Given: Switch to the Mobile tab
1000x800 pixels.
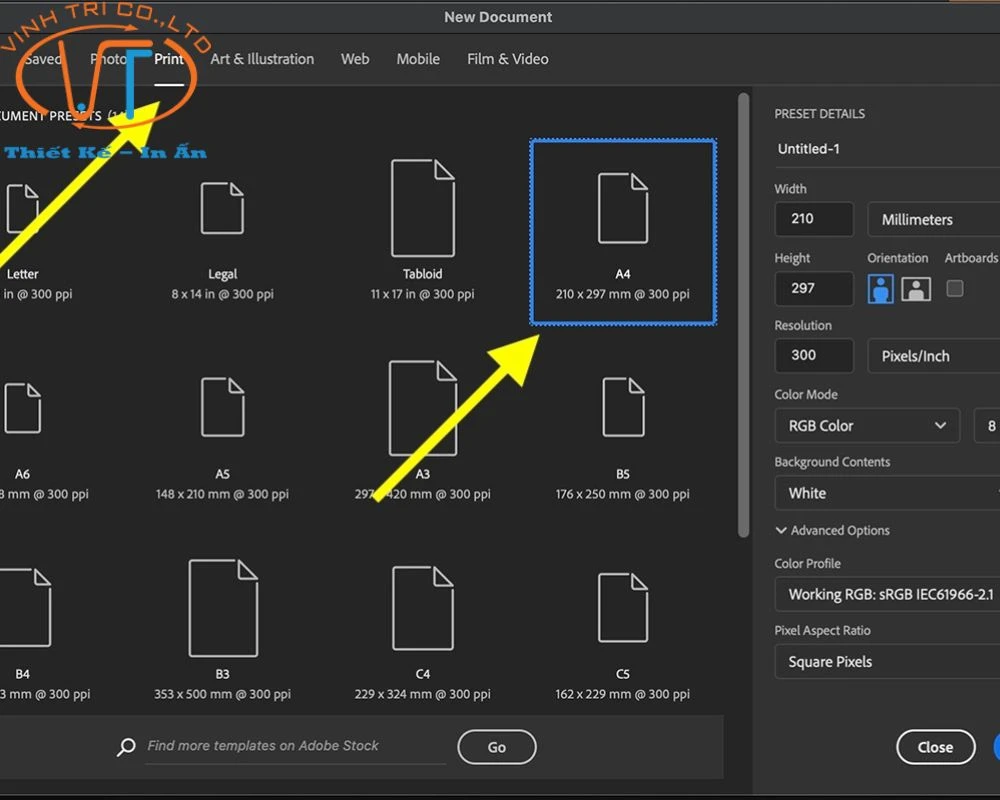Looking at the screenshot, I should pyautogui.click(x=418, y=59).
